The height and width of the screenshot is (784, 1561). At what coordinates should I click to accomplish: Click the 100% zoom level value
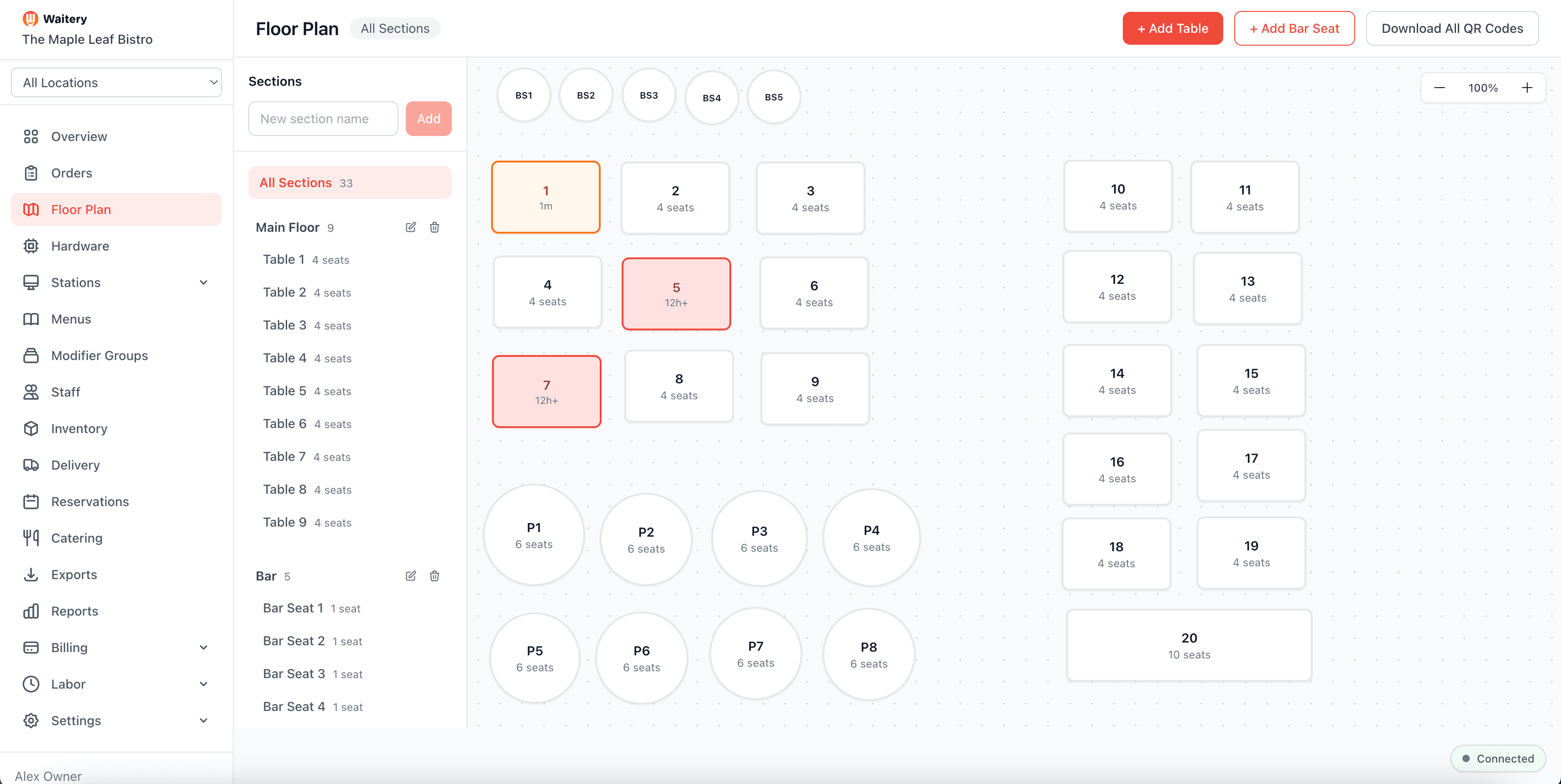[1483, 88]
